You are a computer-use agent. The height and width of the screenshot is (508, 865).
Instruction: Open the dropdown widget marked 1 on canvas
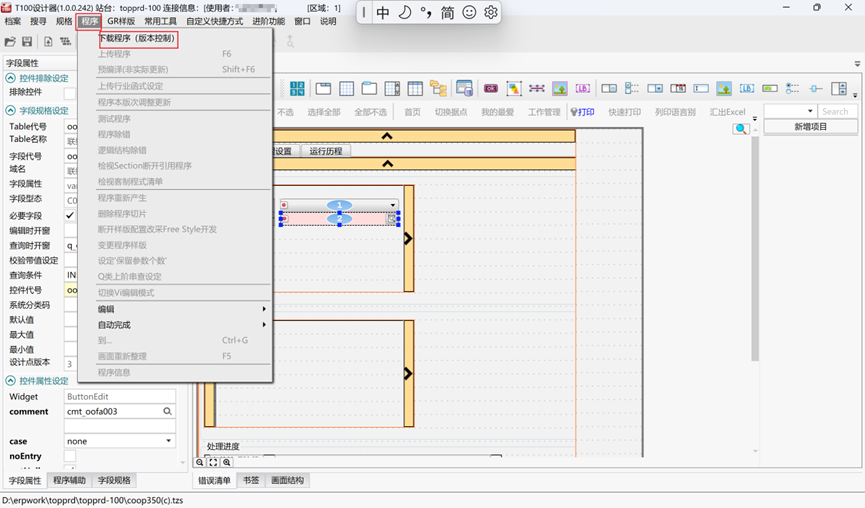(339, 205)
